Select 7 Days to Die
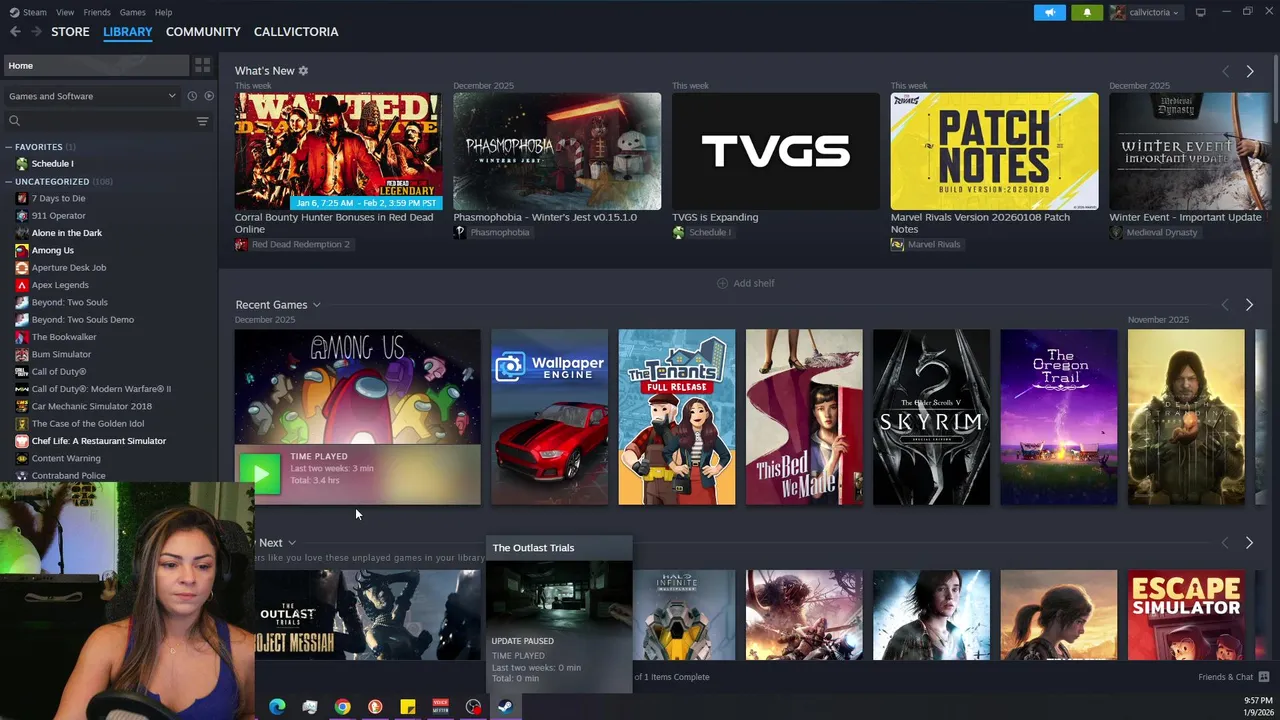The height and width of the screenshot is (720, 1280). click(58, 198)
